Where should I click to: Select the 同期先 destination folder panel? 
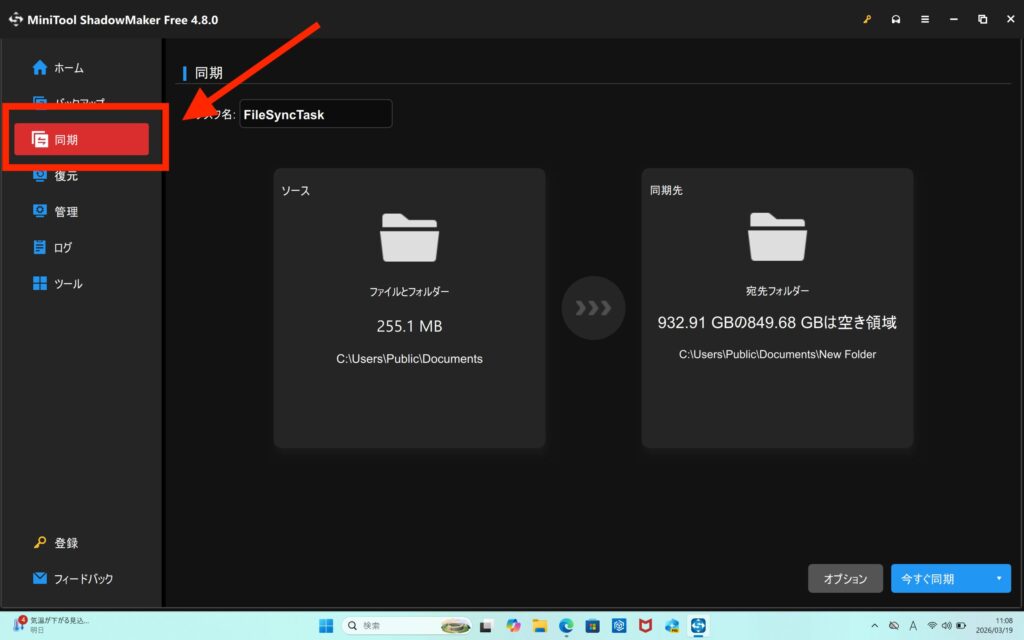777,308
